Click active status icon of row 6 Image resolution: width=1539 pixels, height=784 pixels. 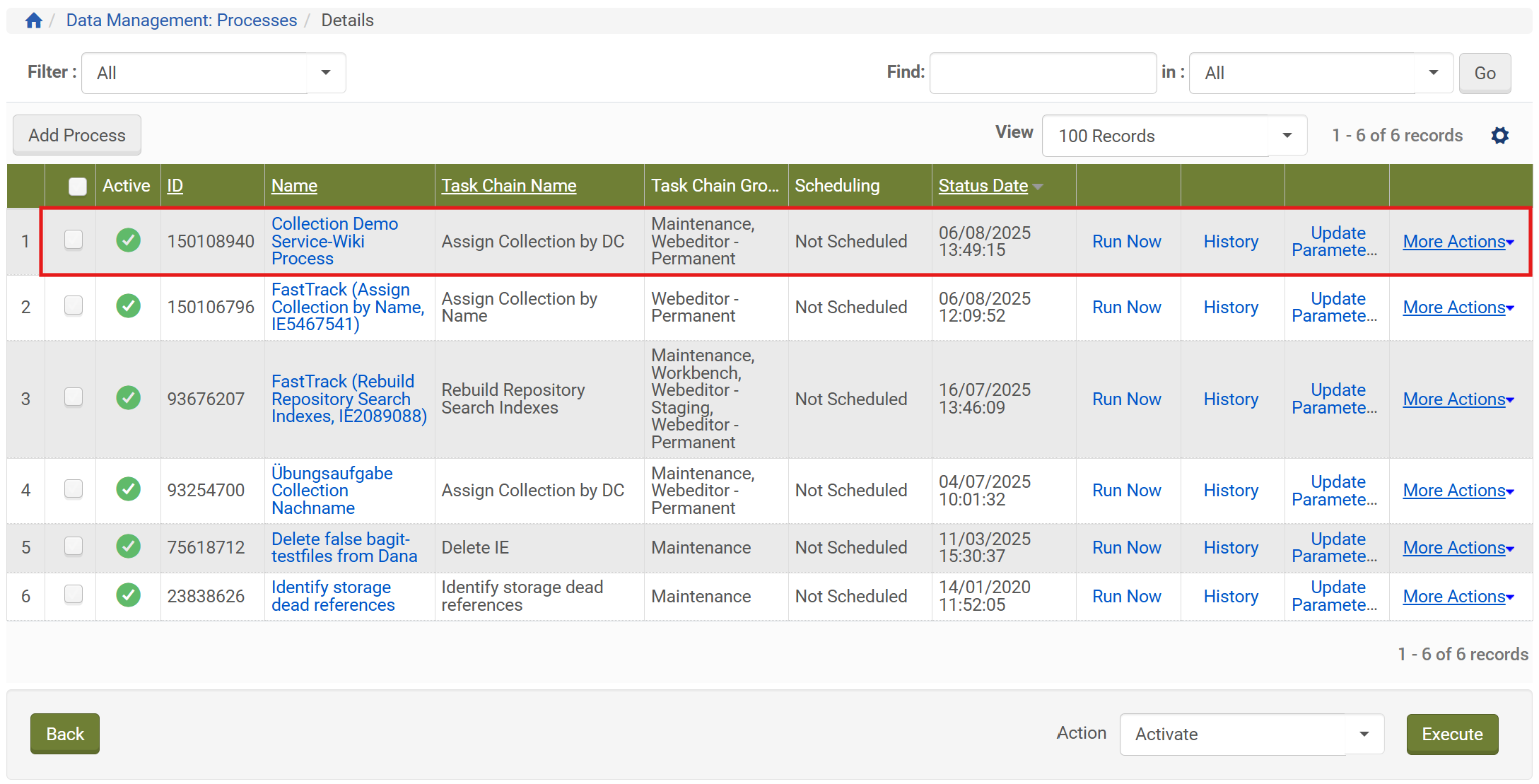(x=128, y=595)
